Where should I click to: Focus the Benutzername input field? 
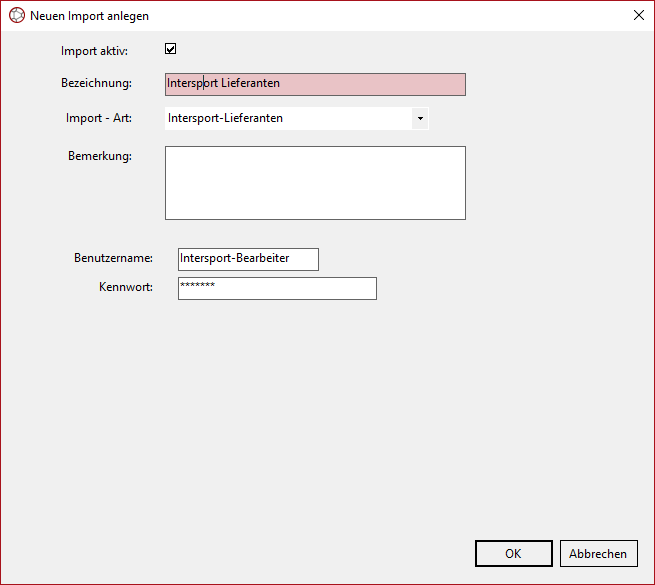pos(248,259)
